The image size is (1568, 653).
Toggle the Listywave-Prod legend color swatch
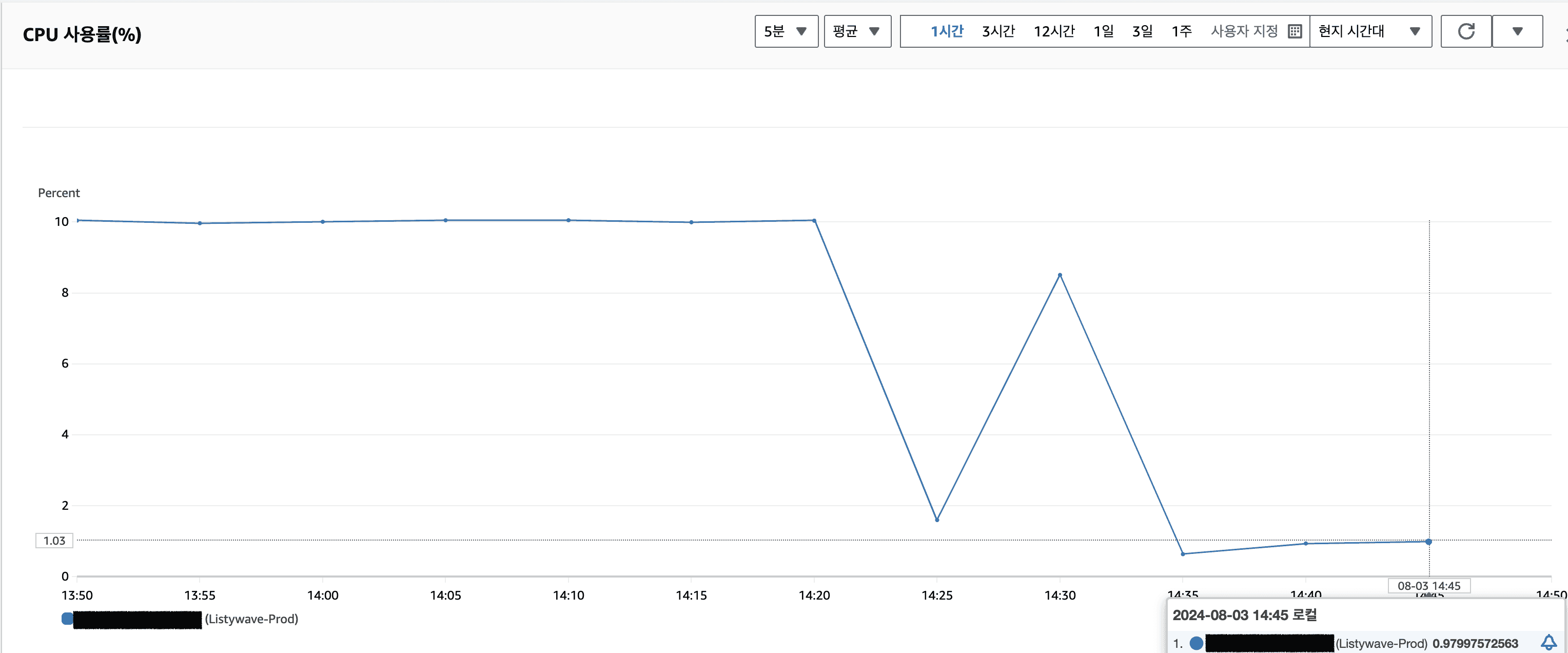[67, 619]
